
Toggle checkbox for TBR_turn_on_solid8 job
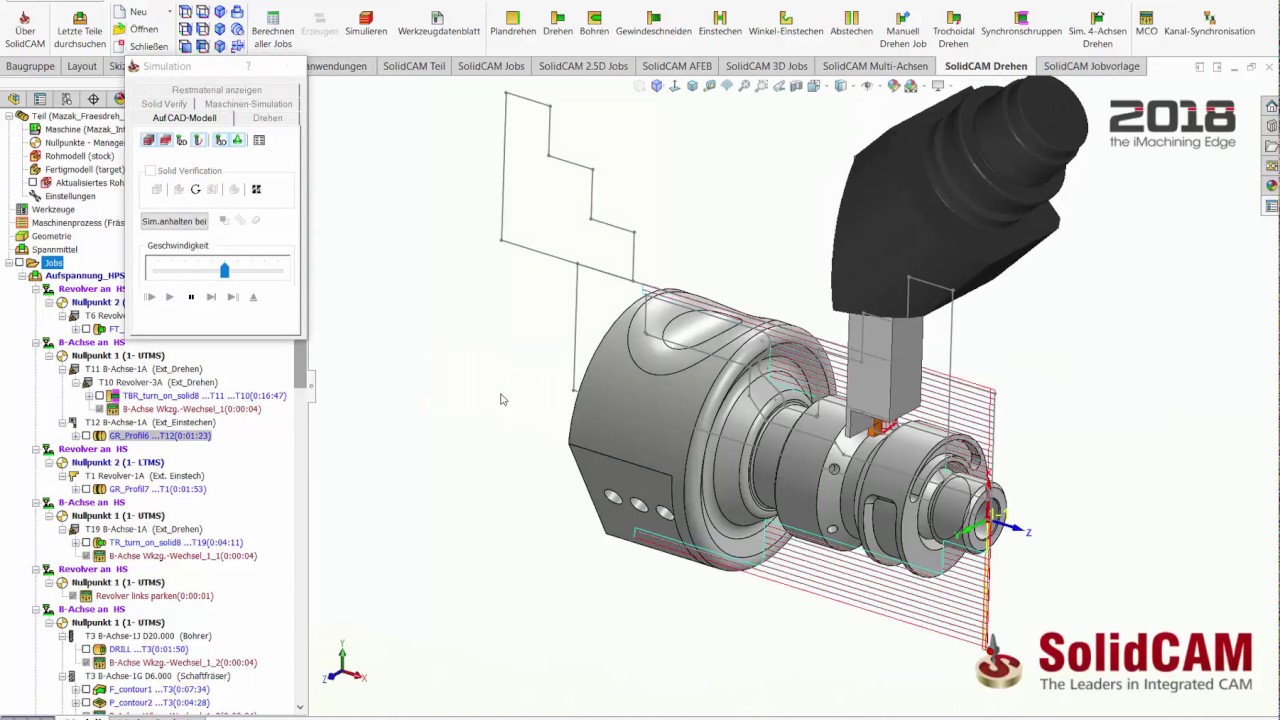(100, 396)
